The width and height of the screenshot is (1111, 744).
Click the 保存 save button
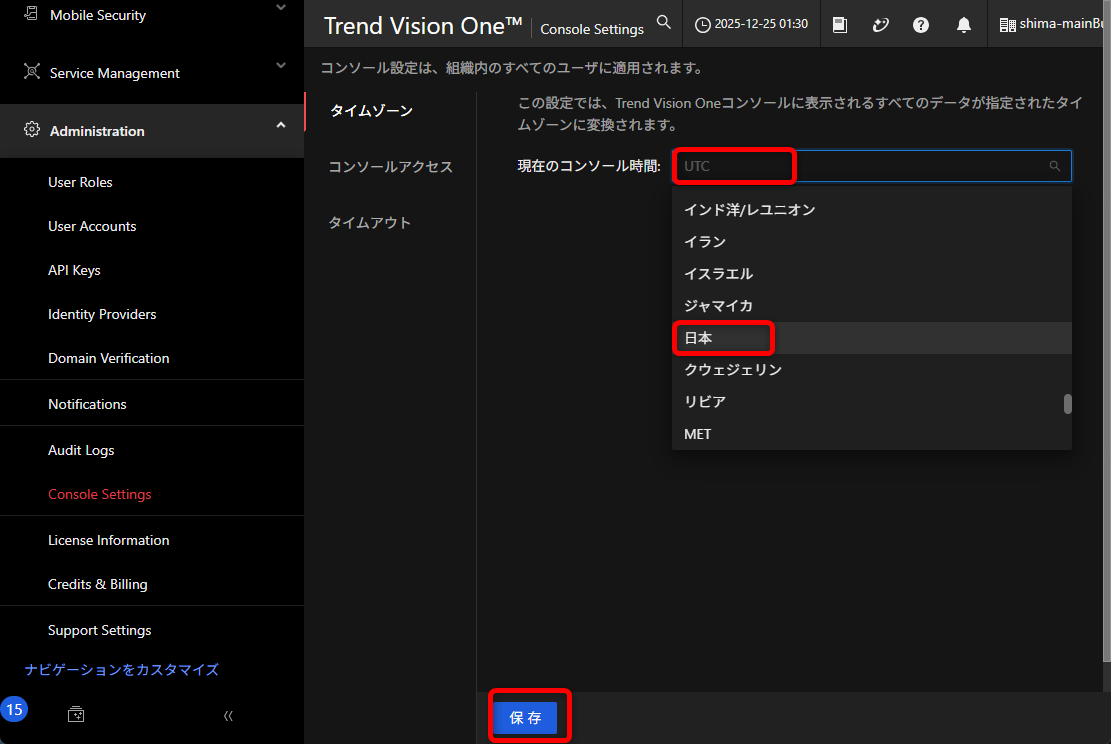tap(526, 718)
